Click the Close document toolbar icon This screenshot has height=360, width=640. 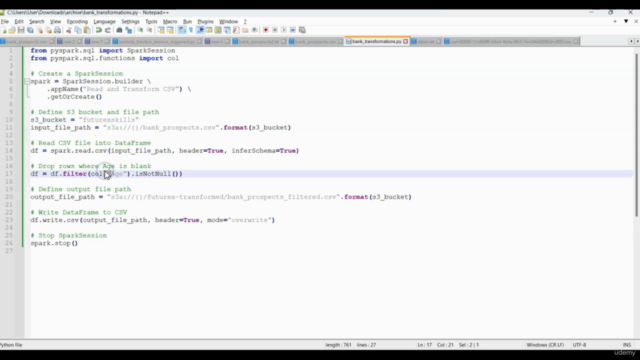point(40,30)
